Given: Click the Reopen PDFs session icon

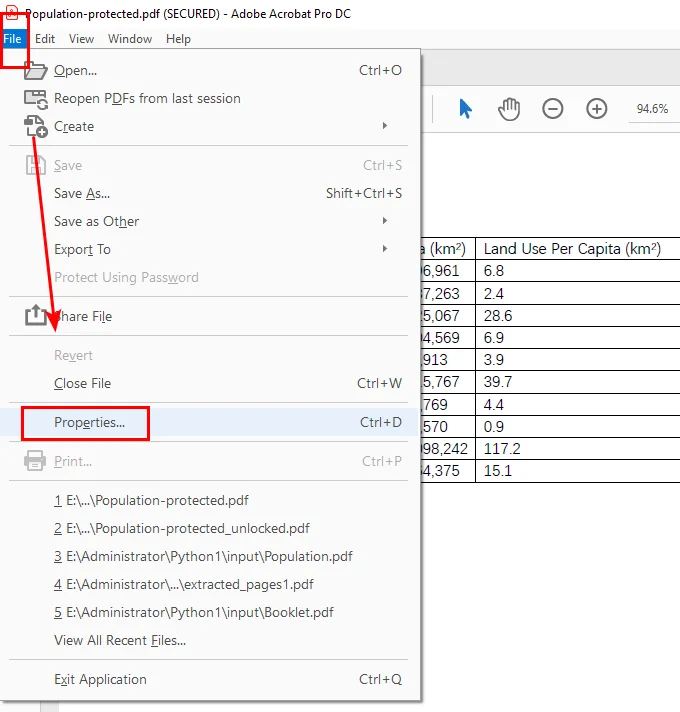Looking at the screenshot, I should coord(35,99).
